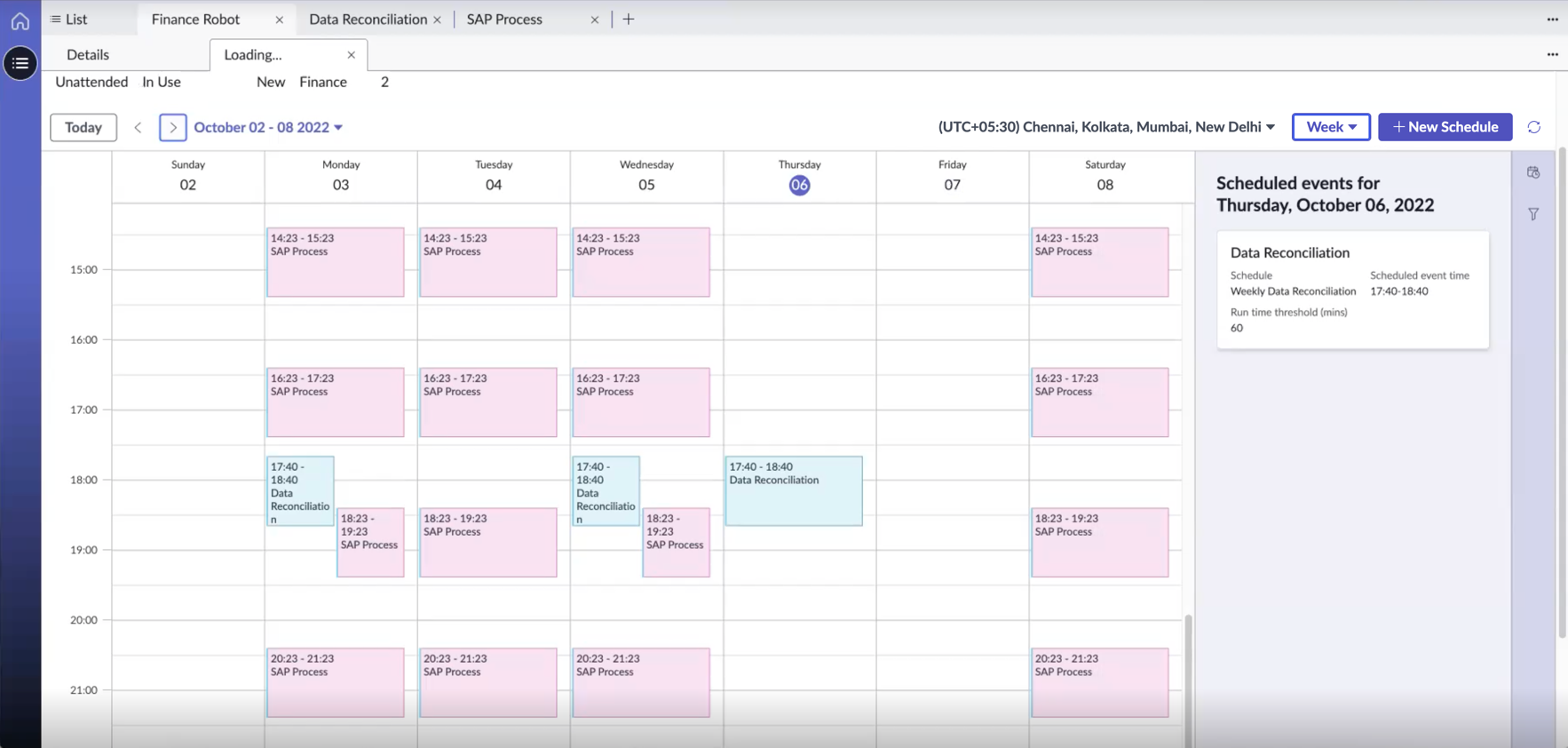This screenshot has width=1568, height=748.
Task: Click the Today button
Action: (x=83, y=127)
